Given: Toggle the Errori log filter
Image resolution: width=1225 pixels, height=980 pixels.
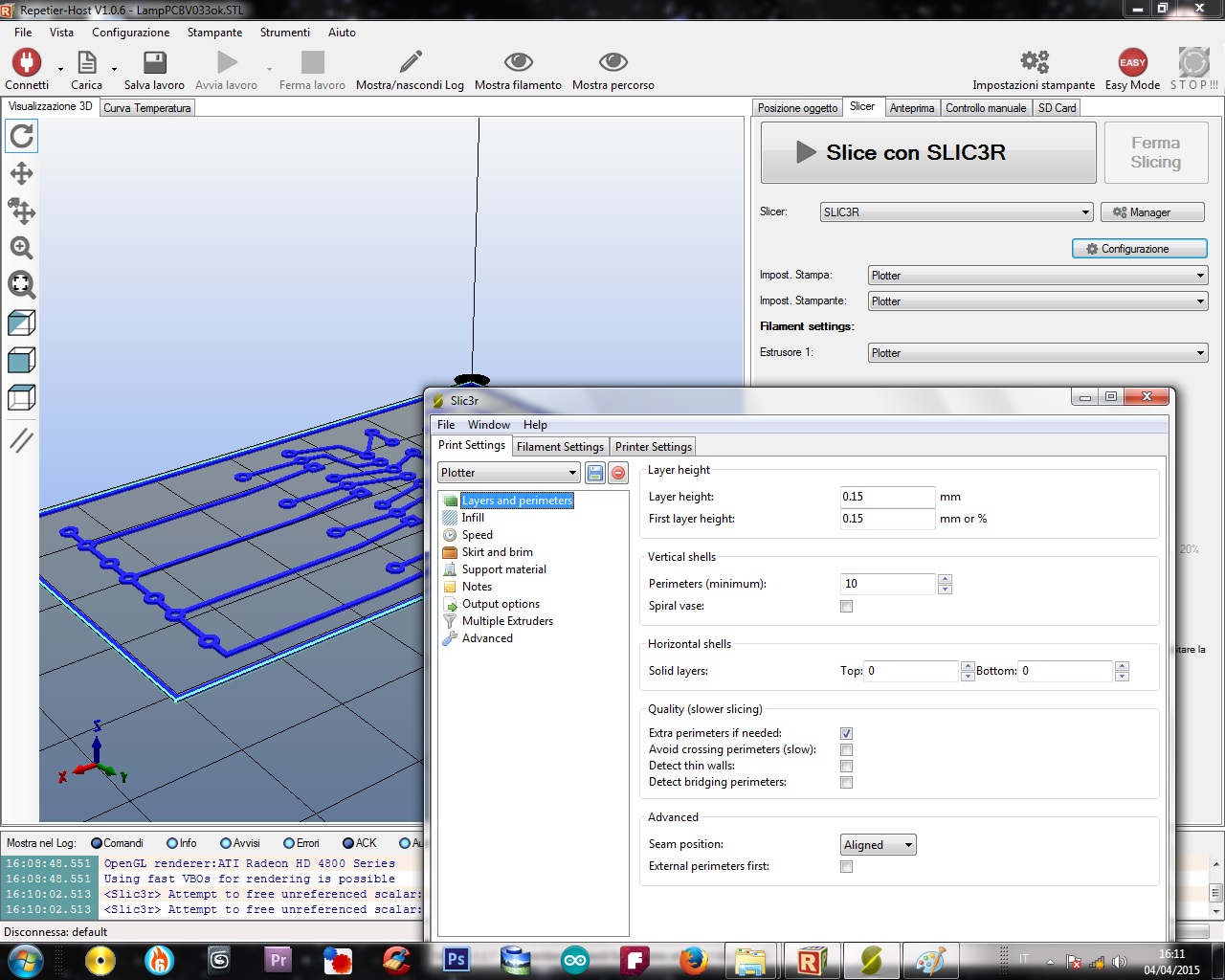Looking at the screenshot, I should (301, 843).
